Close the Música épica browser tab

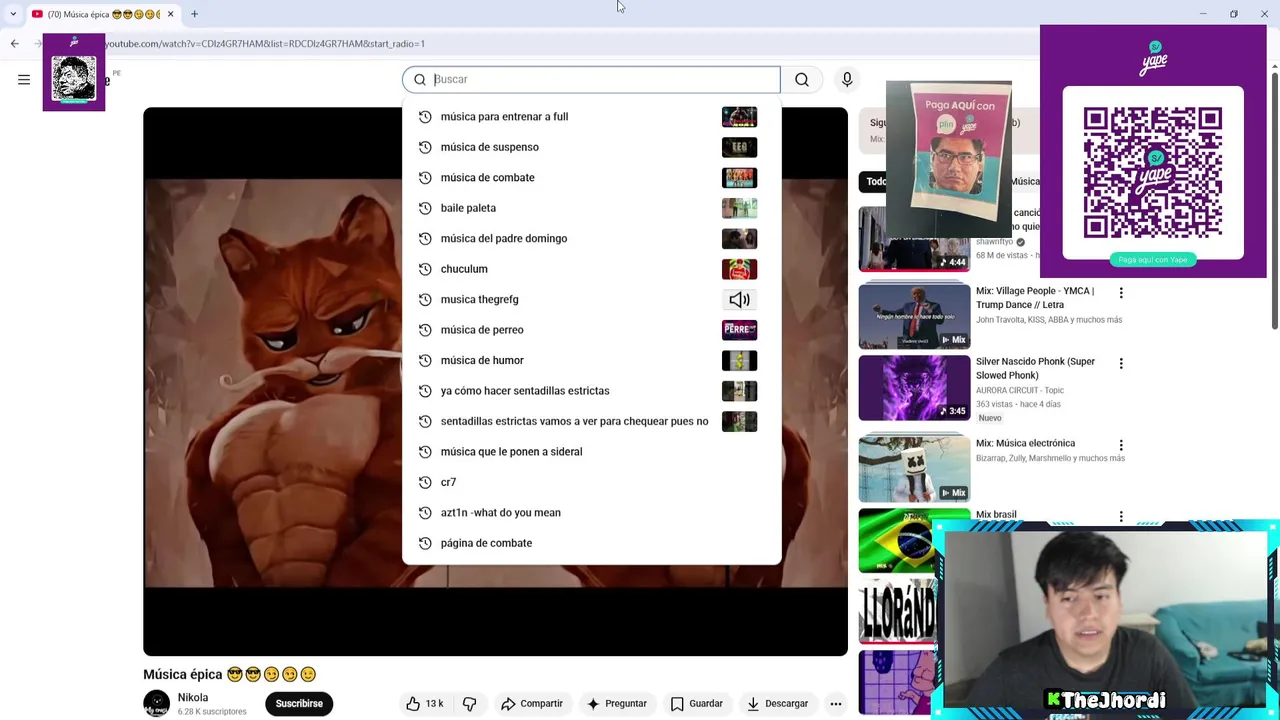coord(170,14)
